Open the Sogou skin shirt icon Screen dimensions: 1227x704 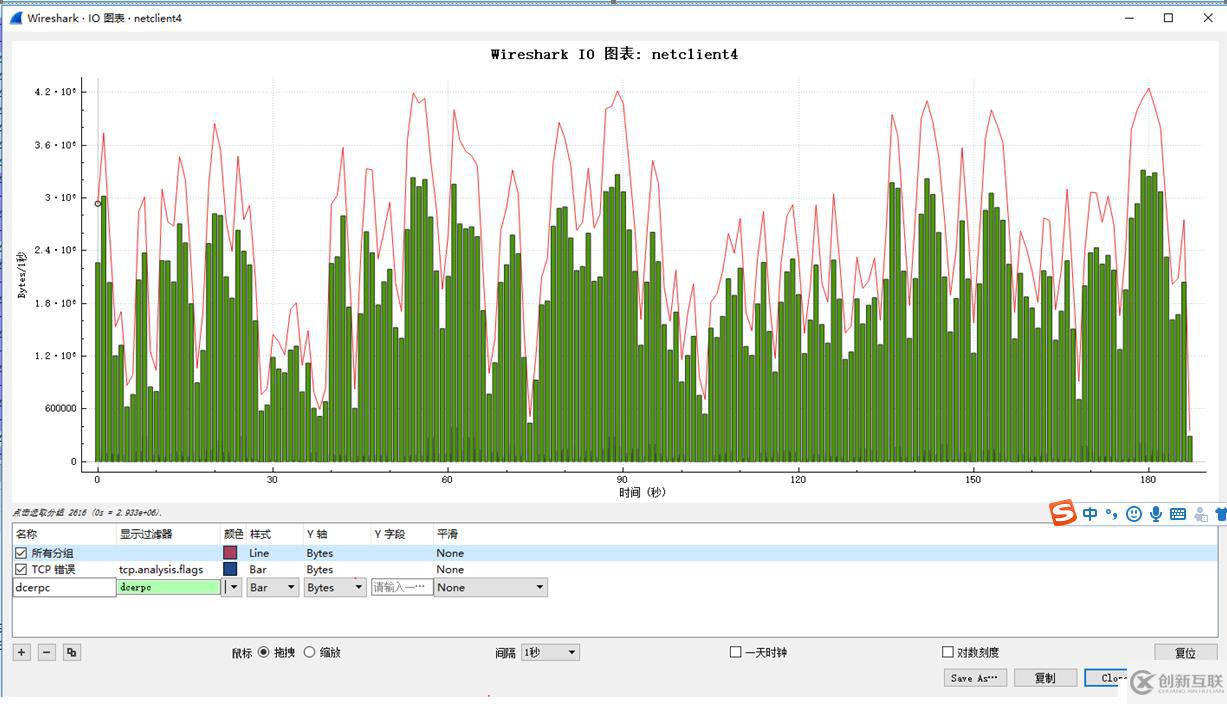coord(1220,514)
